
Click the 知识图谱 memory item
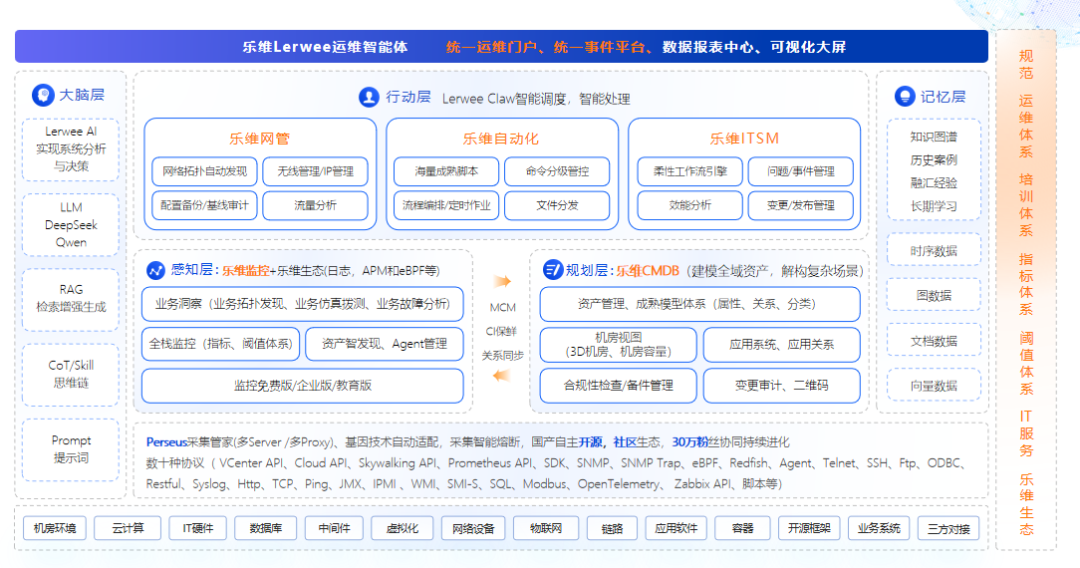(x=933, y=137)
